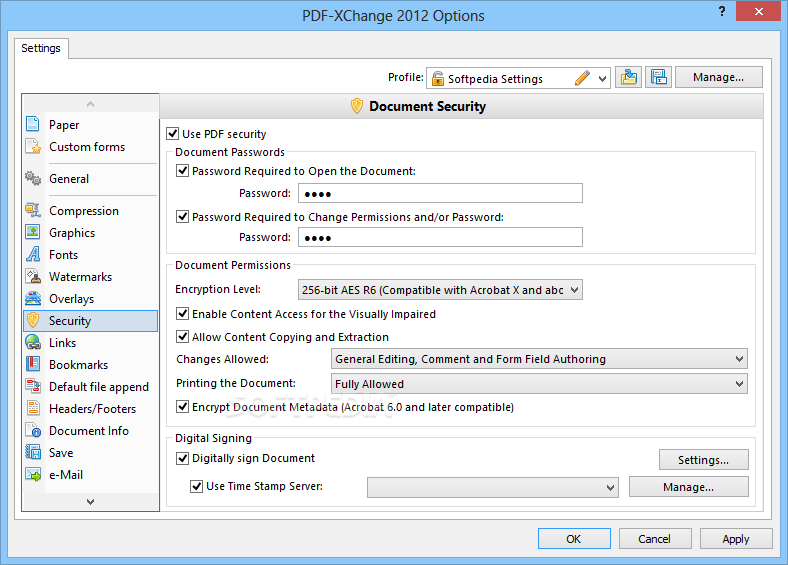Click the Security shield icon in sidebar
Image resolution: width=788 pixels, height=565 pixels.
[x=33, y=320]
